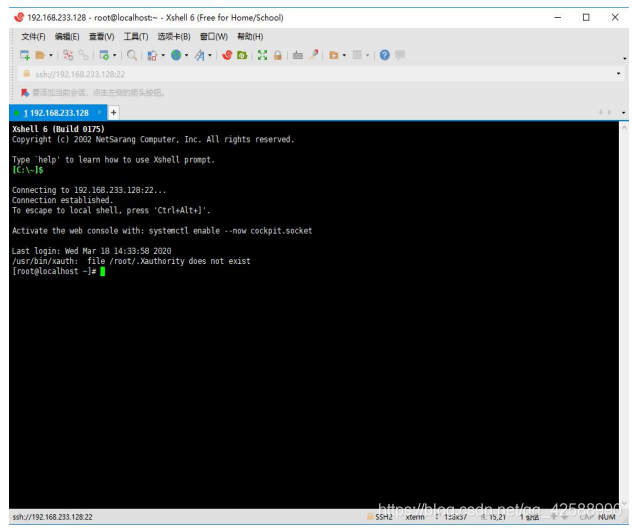Expand the toolbar overflow arrow at right
This screenshot has width=632, height=529.
coord(624,58)
